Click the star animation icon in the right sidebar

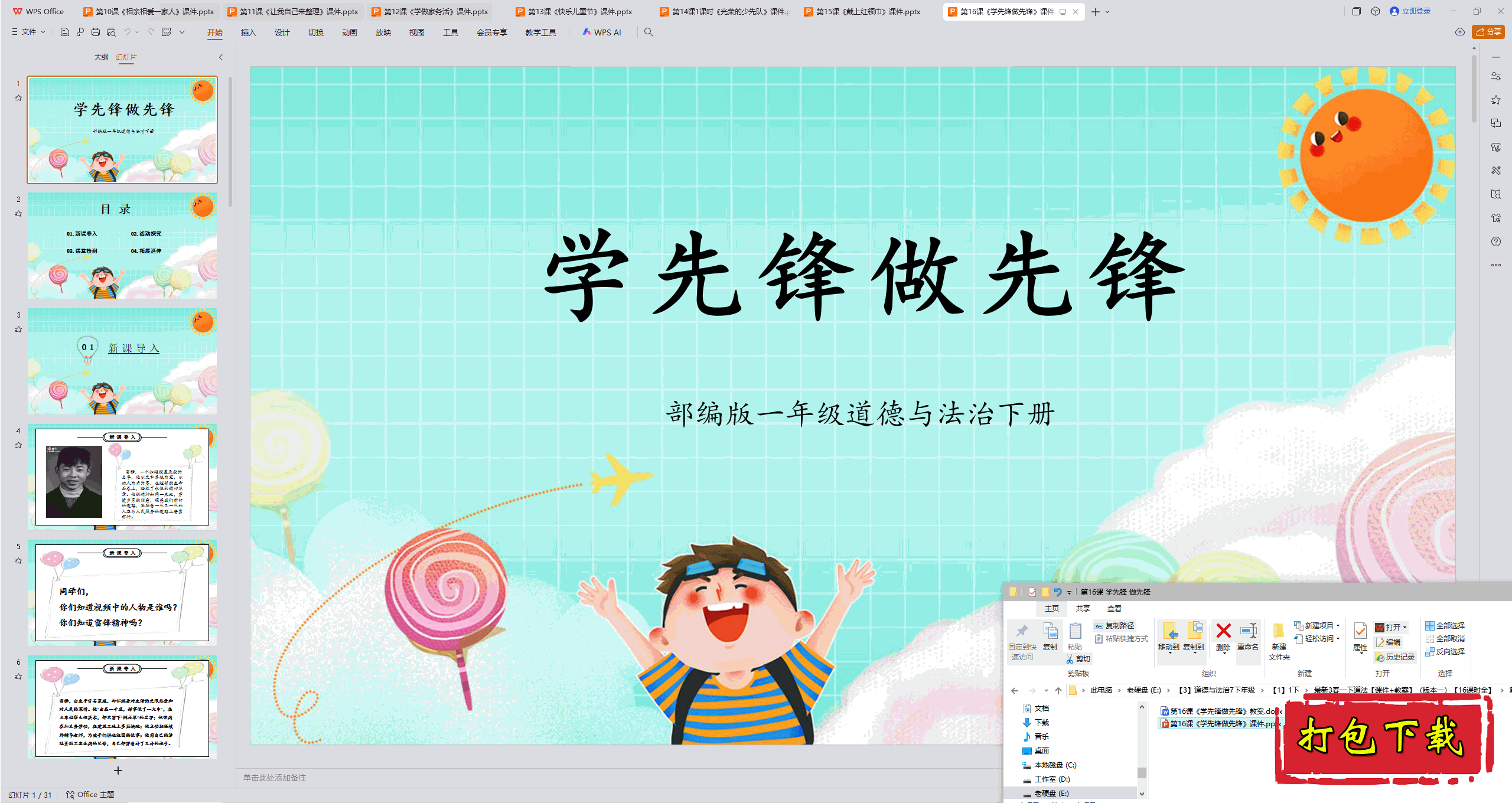[x=1496, y=100]
